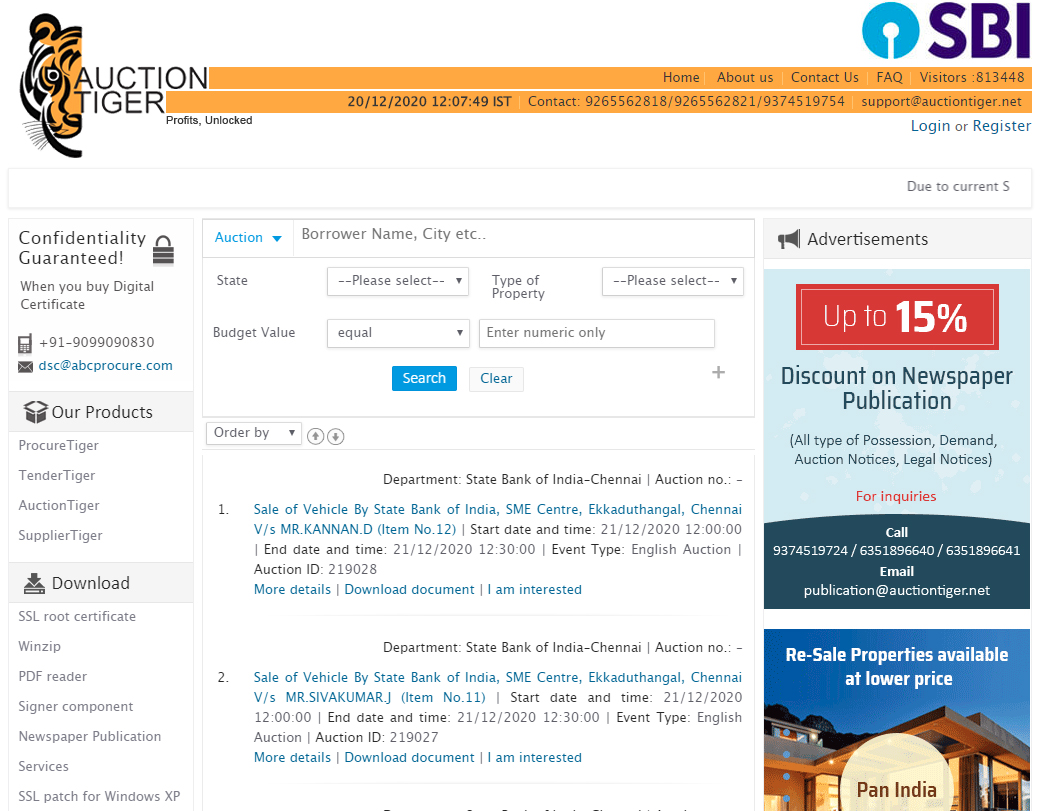Clear the search filters

point(496,379)
